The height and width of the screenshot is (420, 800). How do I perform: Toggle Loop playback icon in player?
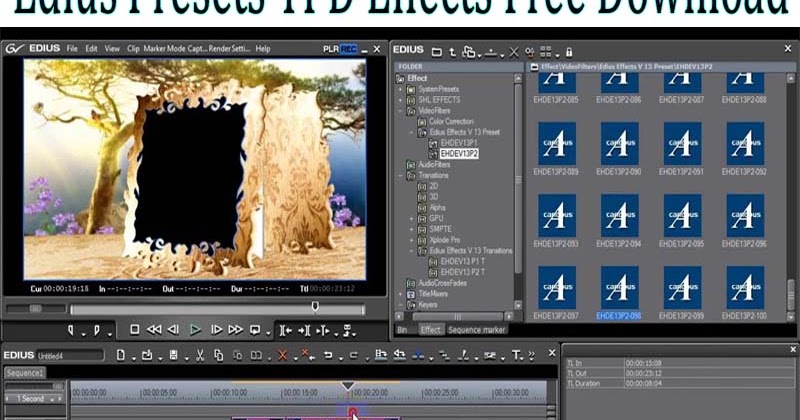click(255, 330)
